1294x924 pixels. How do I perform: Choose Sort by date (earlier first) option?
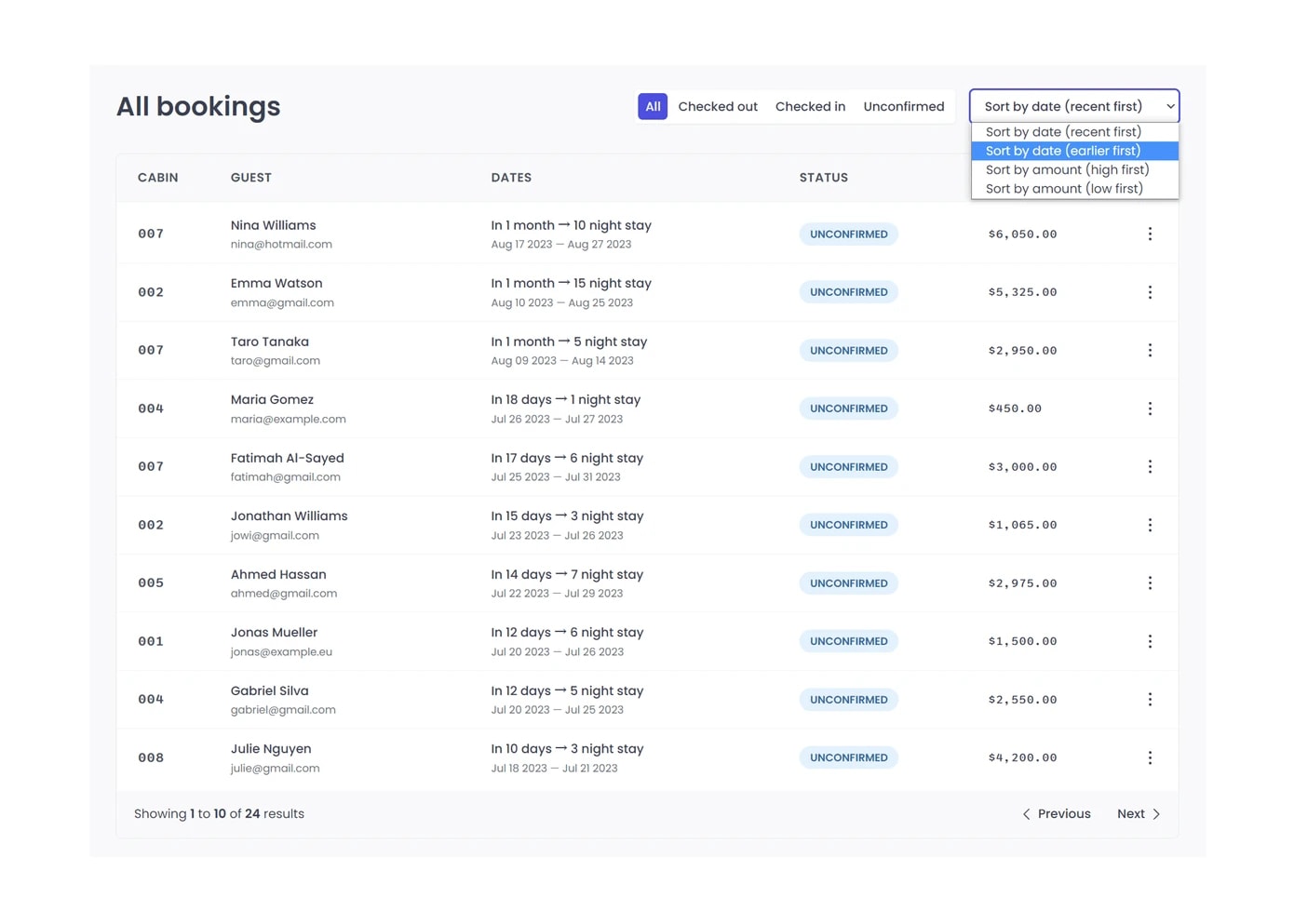click(x=1074, y=151)
